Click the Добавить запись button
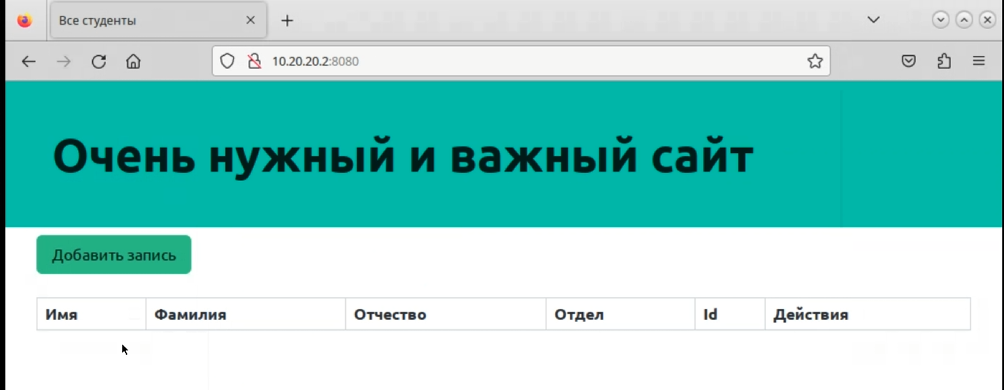The width and height of the screenshot is (1004, 390). point(113,255)
